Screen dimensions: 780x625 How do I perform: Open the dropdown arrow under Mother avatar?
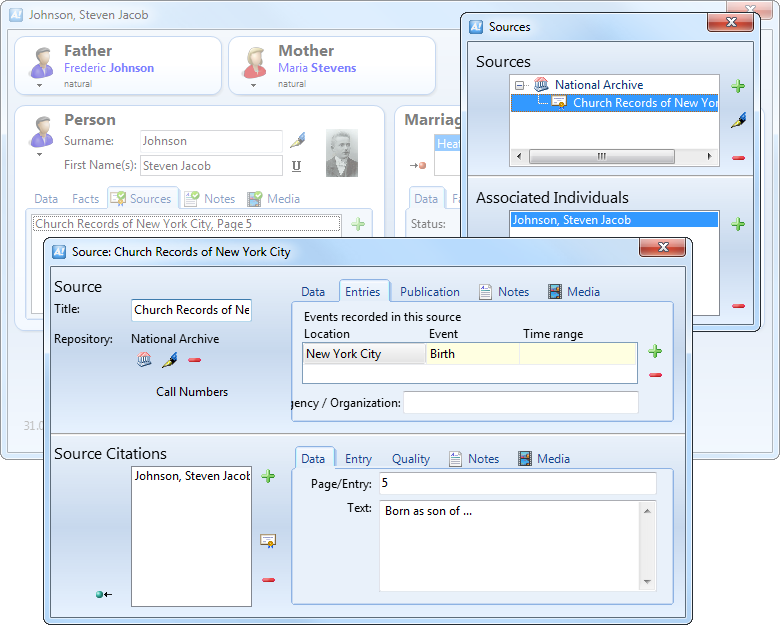[253, 86]
